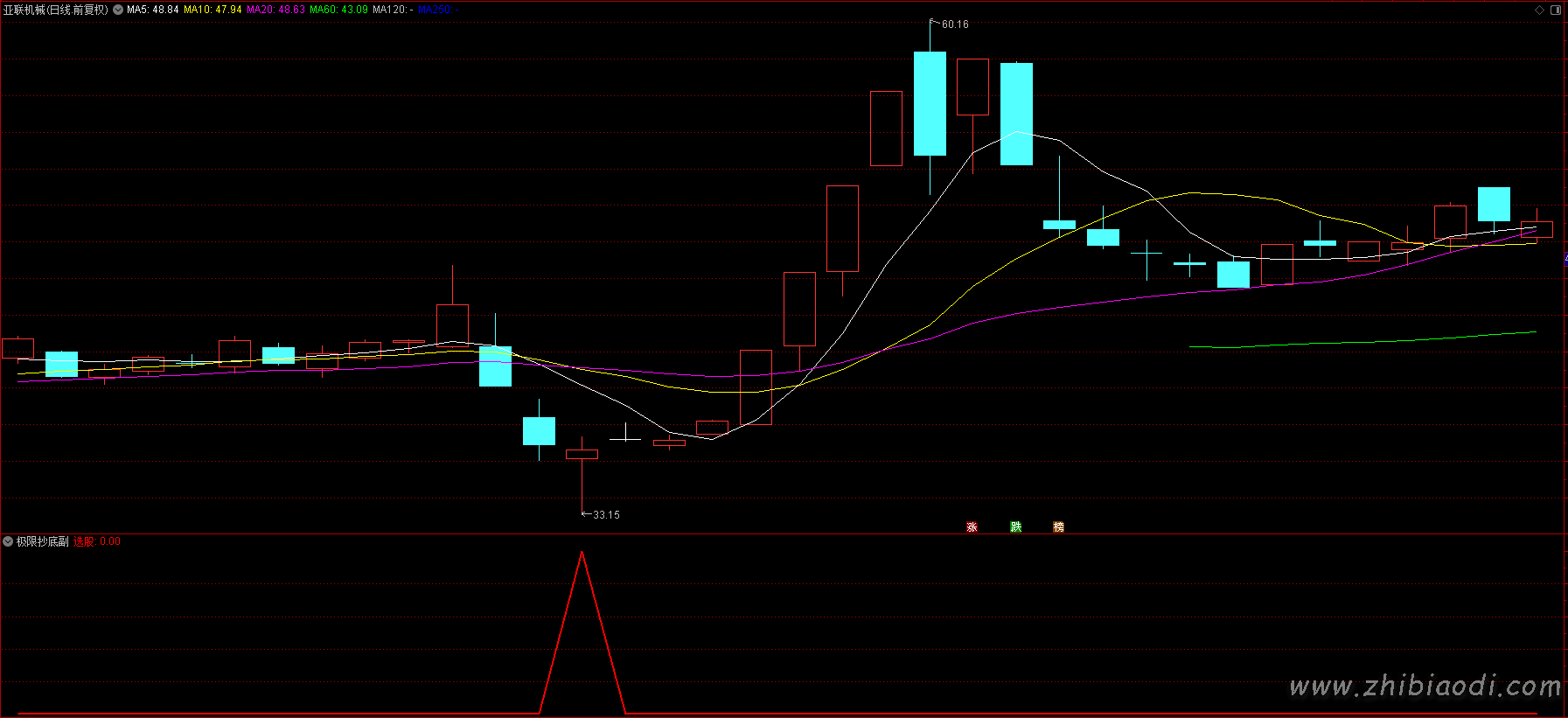Click the red 涨 marker icon

click(972, 526)
